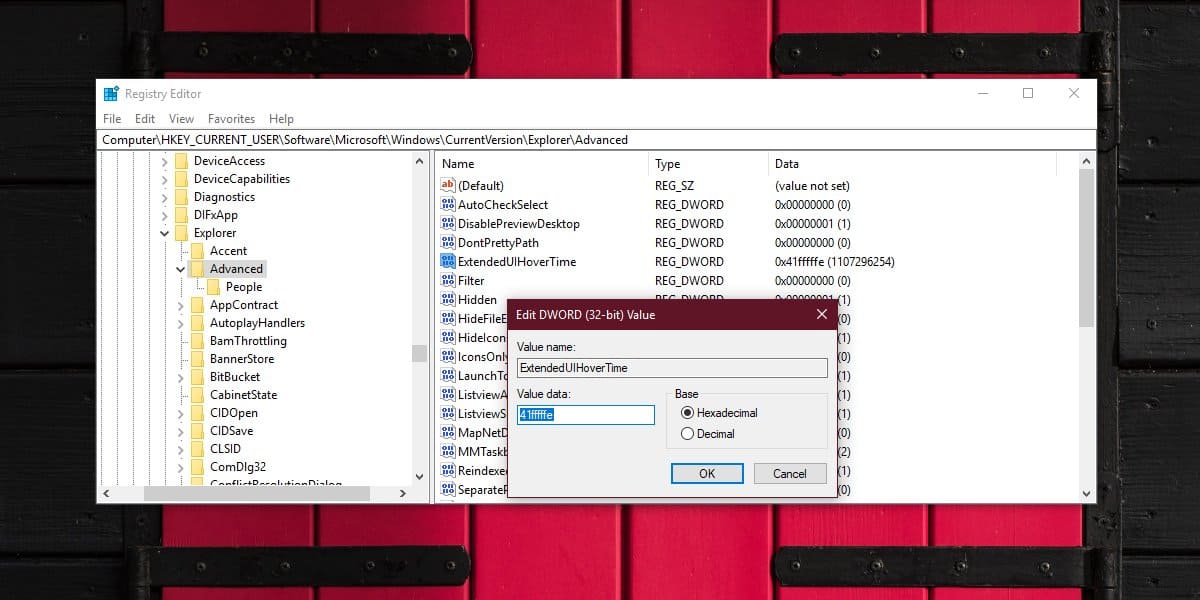Image resolution: width=1200 pixels, height=600 pixels.
Task: Click the DeviceCapabilities folder icon
Action: click(x=181, y=179)
